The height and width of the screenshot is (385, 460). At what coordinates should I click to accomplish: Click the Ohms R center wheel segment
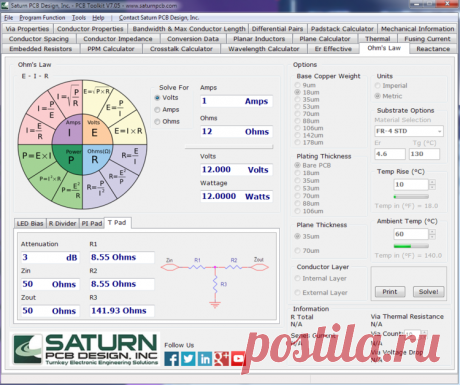(x=96, y=159)
